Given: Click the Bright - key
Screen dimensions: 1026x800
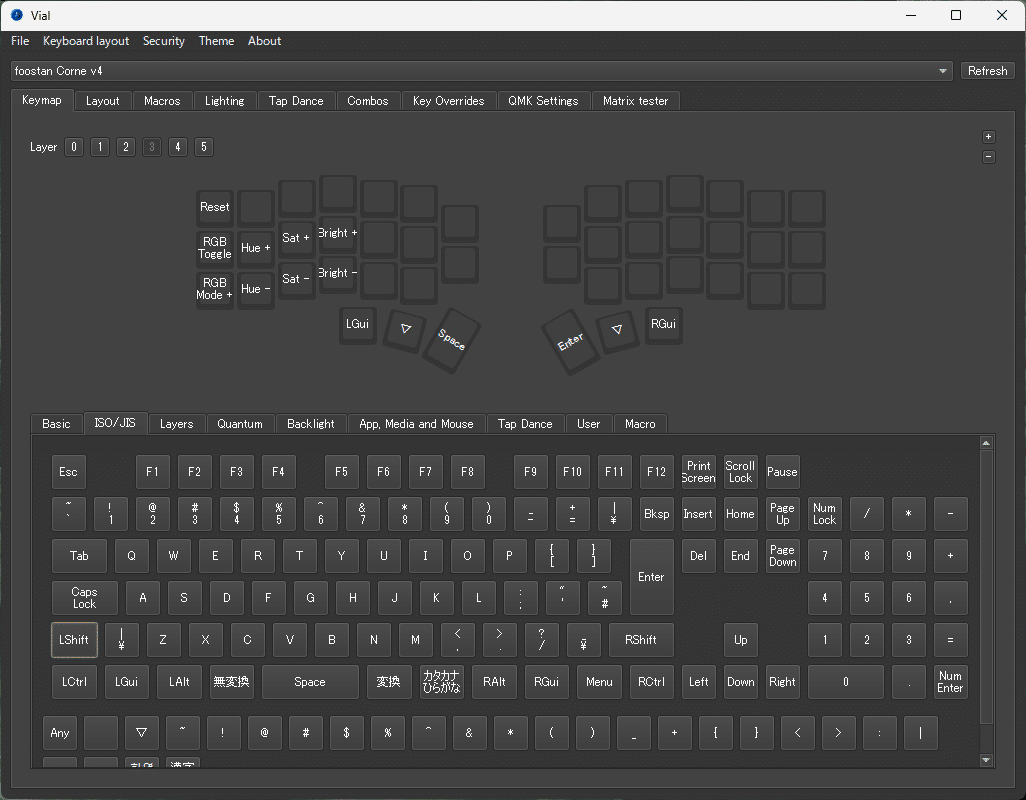Looking at the screenshot, I should click(337, 273).
